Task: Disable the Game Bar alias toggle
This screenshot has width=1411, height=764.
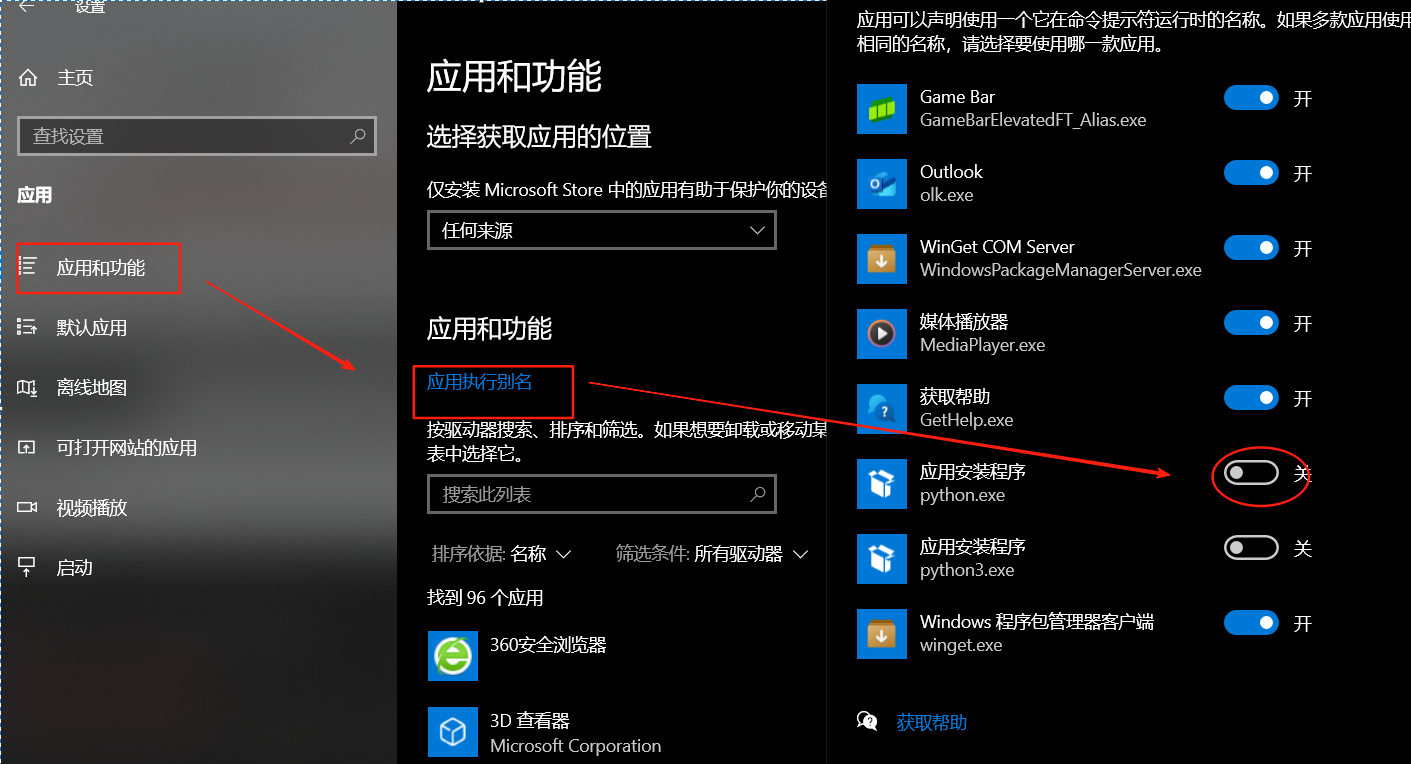Action: point(1251,97)
